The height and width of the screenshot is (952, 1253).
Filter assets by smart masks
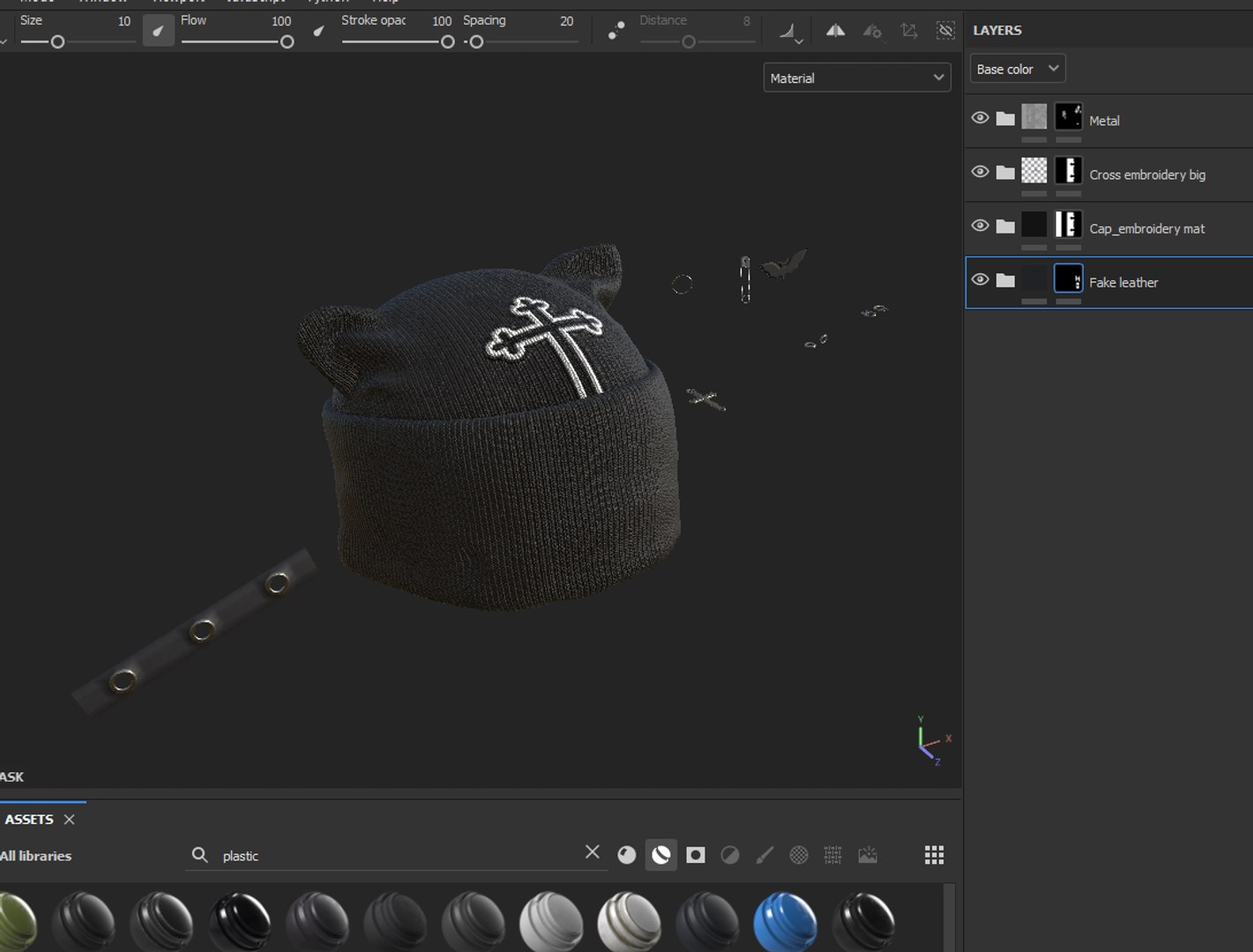point(696,855)
